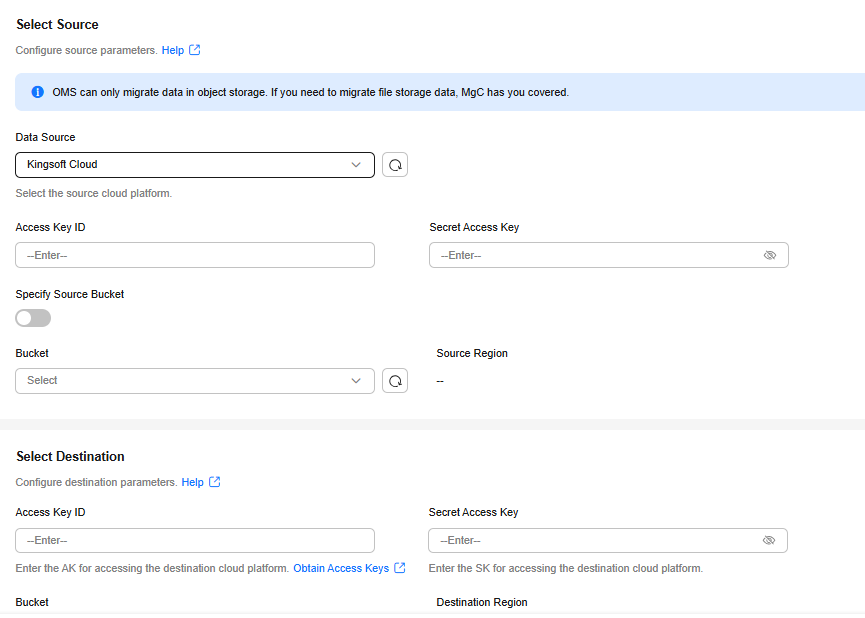865x618 pixels.
Task: Click the chevron arrow in Data Source box
Action: coord(356,165)
